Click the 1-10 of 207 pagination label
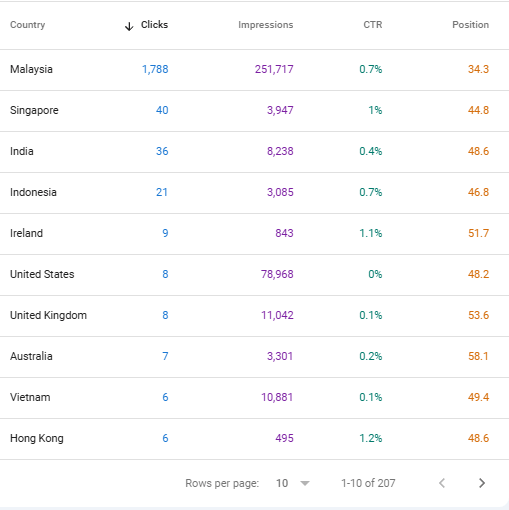This screenshot has width=509, height=510. [368, 483]
